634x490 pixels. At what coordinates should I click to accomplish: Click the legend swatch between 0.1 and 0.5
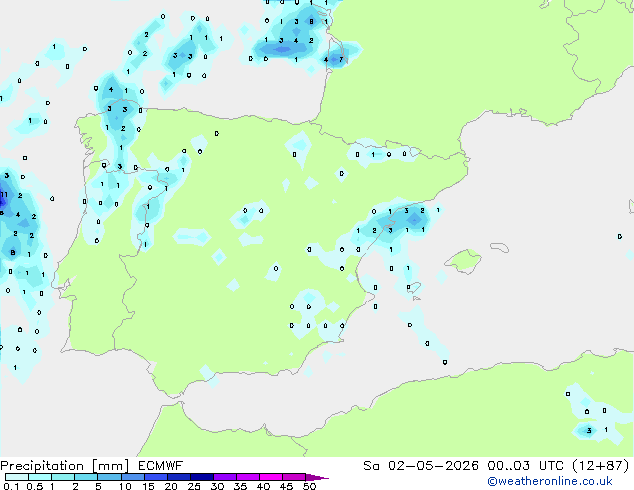[x=17, y=477]
